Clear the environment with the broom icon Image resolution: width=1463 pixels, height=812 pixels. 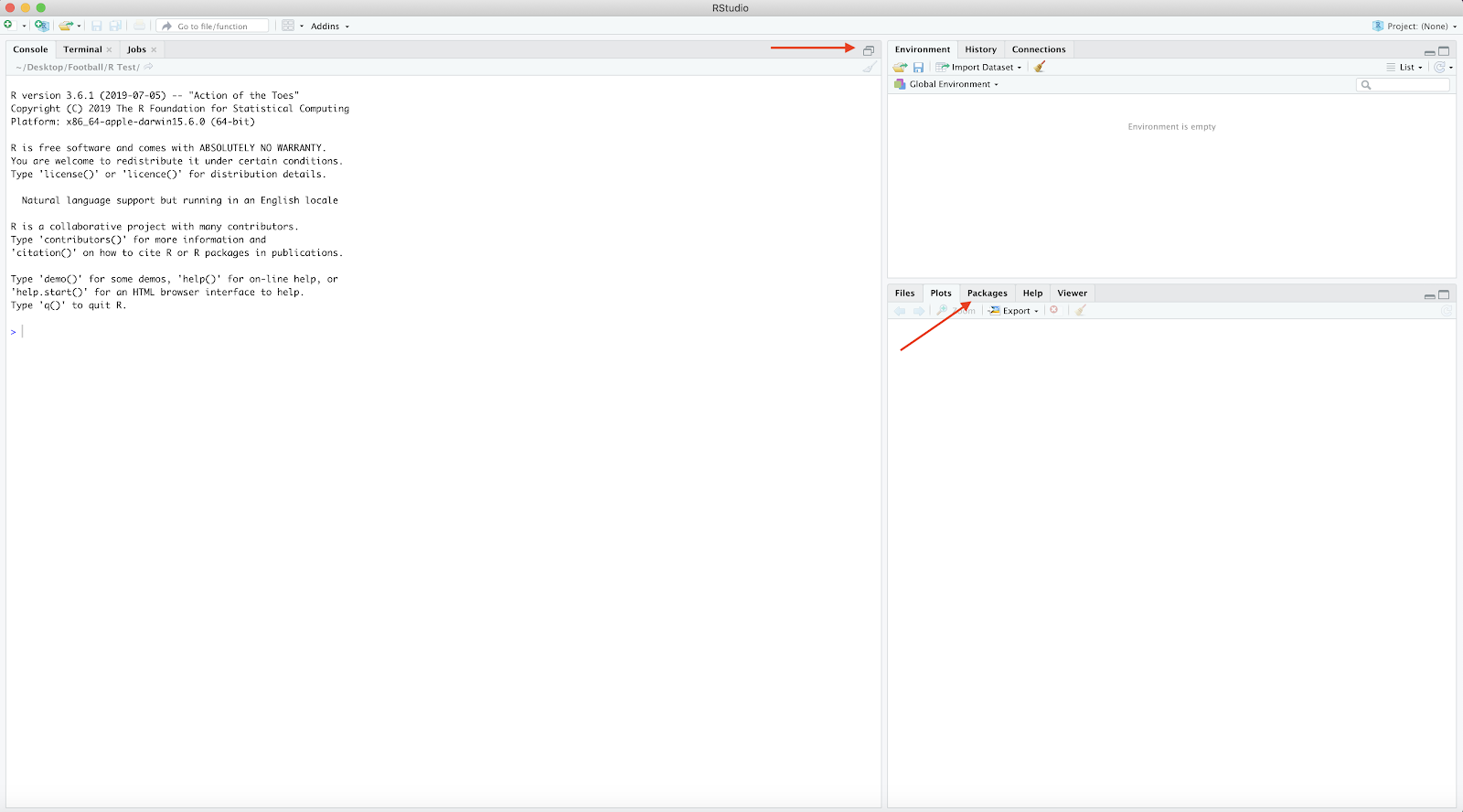click(1040, 67)
